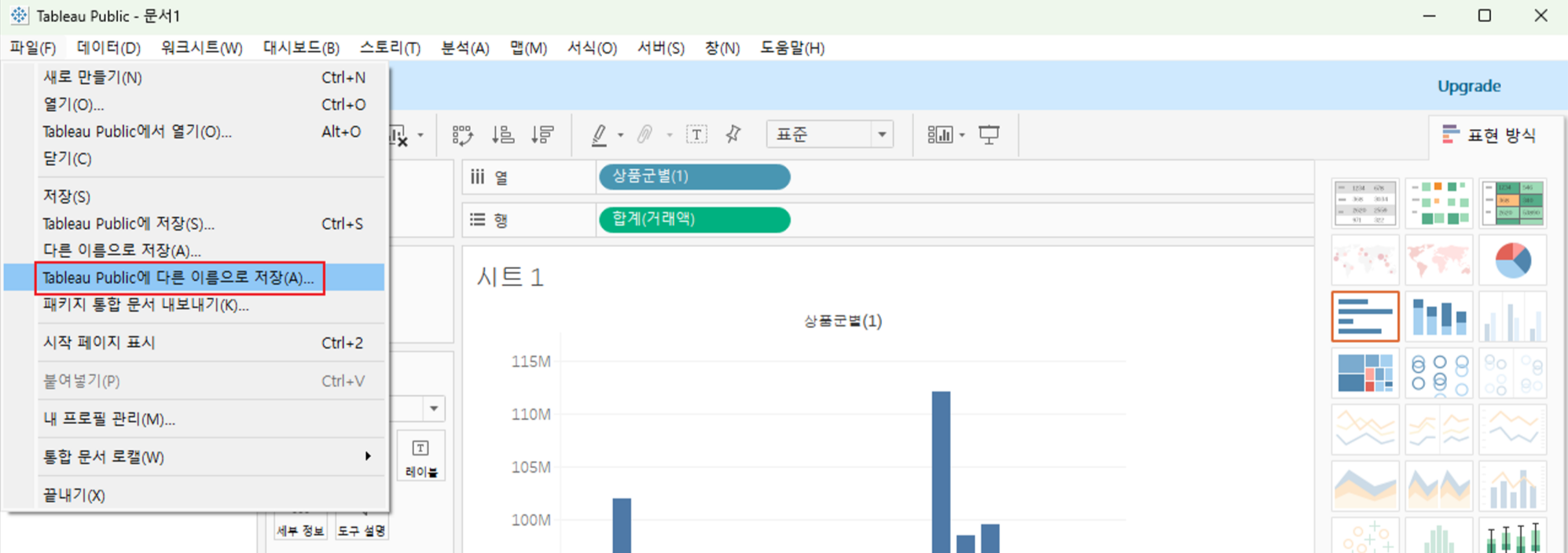The height and width of the screenshot is (553, 1568).
Task: Choose the treemap chart type
Action: pyautogui.click(x=1365, y=373)
